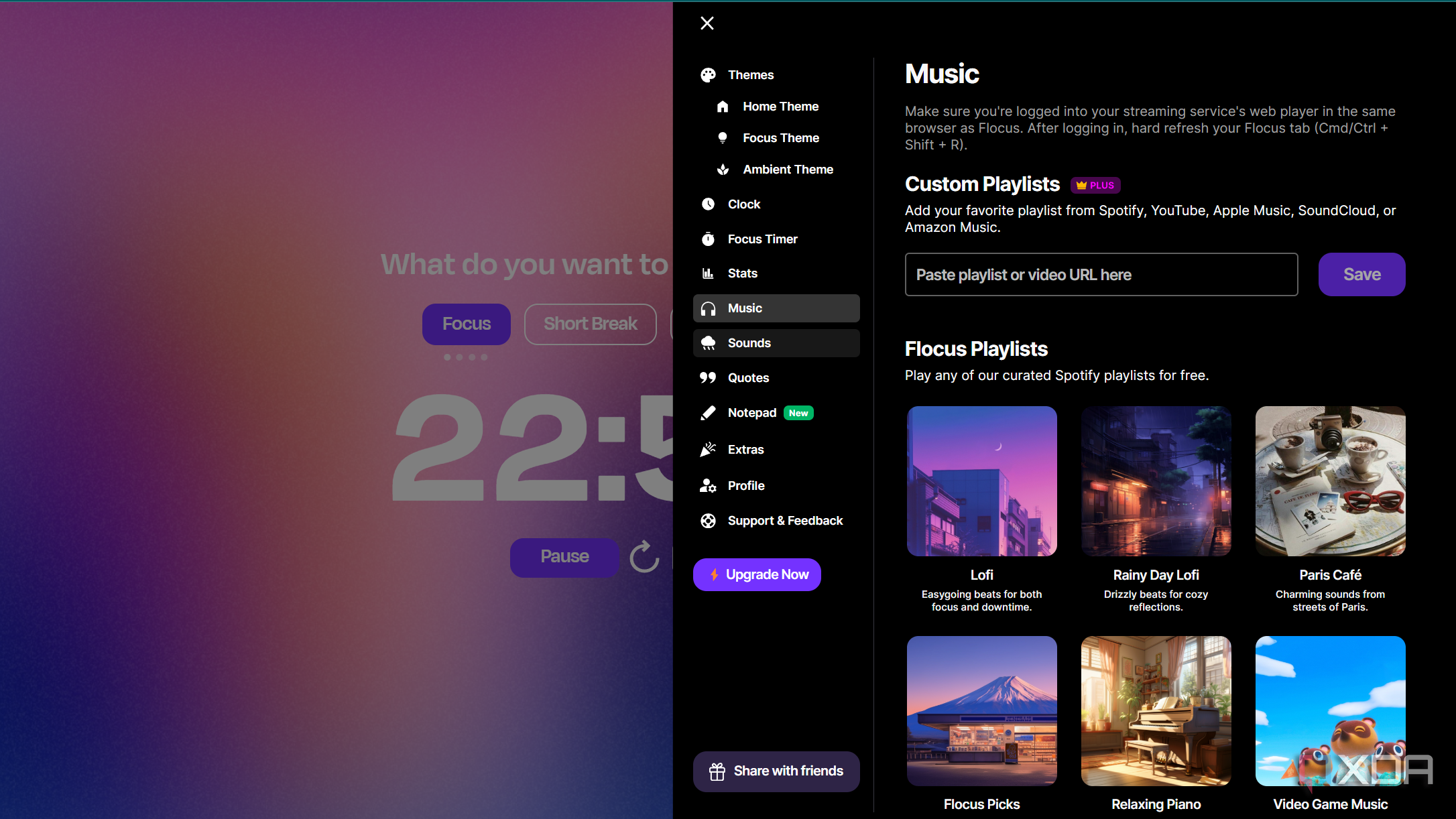
Task: Play the Flocus Picks playlist
Action: pyautogui.click(x=981, y=711)
